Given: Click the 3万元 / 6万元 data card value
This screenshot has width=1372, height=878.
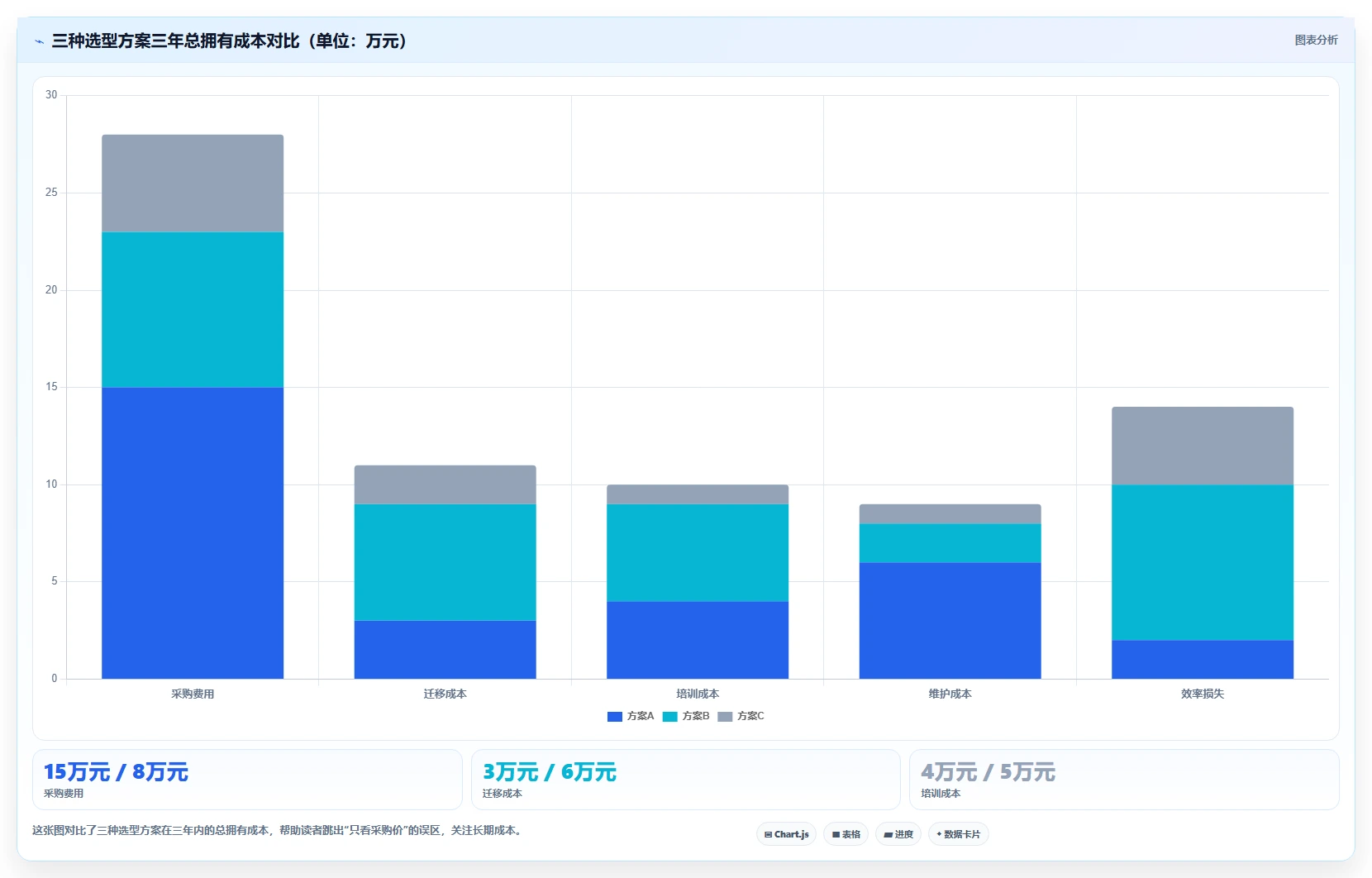Looking at the screenshot, I should tap(550, 772).
